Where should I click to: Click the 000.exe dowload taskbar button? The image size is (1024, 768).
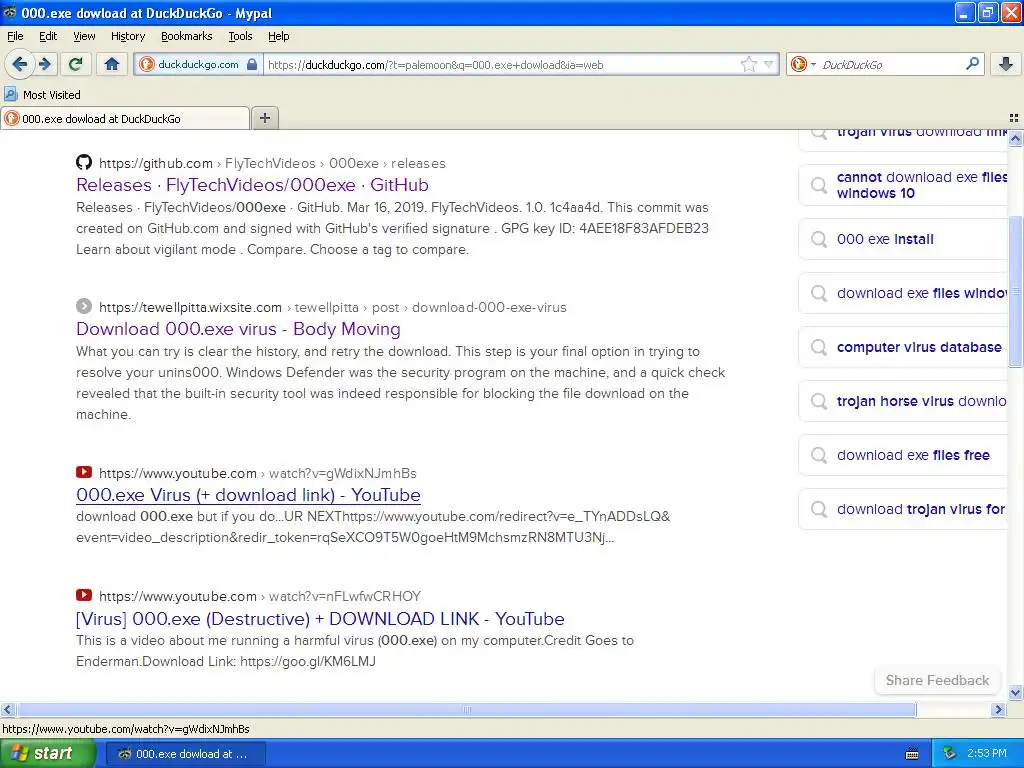click(185, 754)
